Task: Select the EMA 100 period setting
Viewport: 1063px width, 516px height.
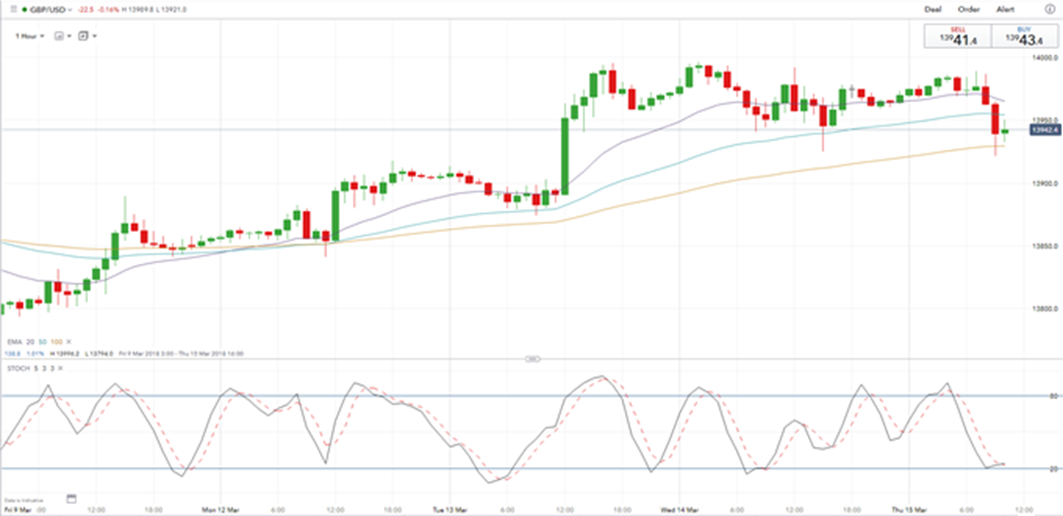Action: pyautogui.click(x=56, y=342)
